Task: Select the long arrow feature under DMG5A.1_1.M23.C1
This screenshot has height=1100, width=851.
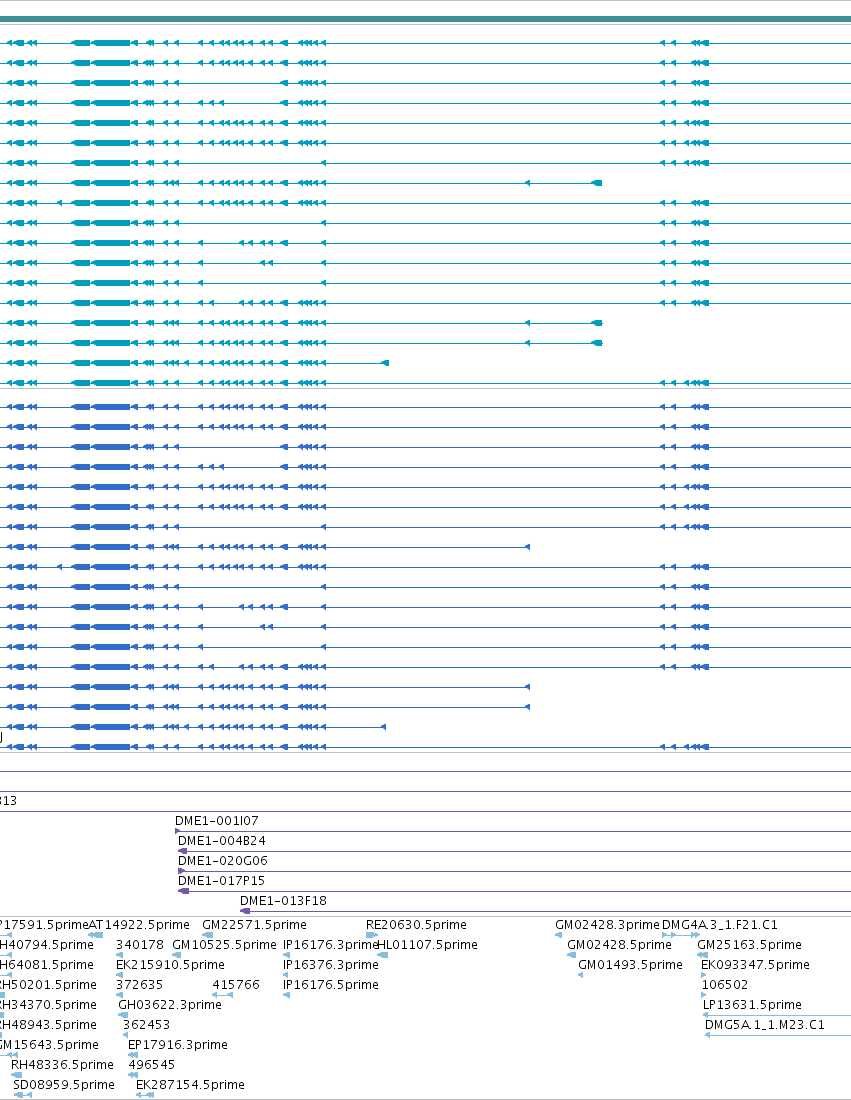Action: click(778, 1035)
